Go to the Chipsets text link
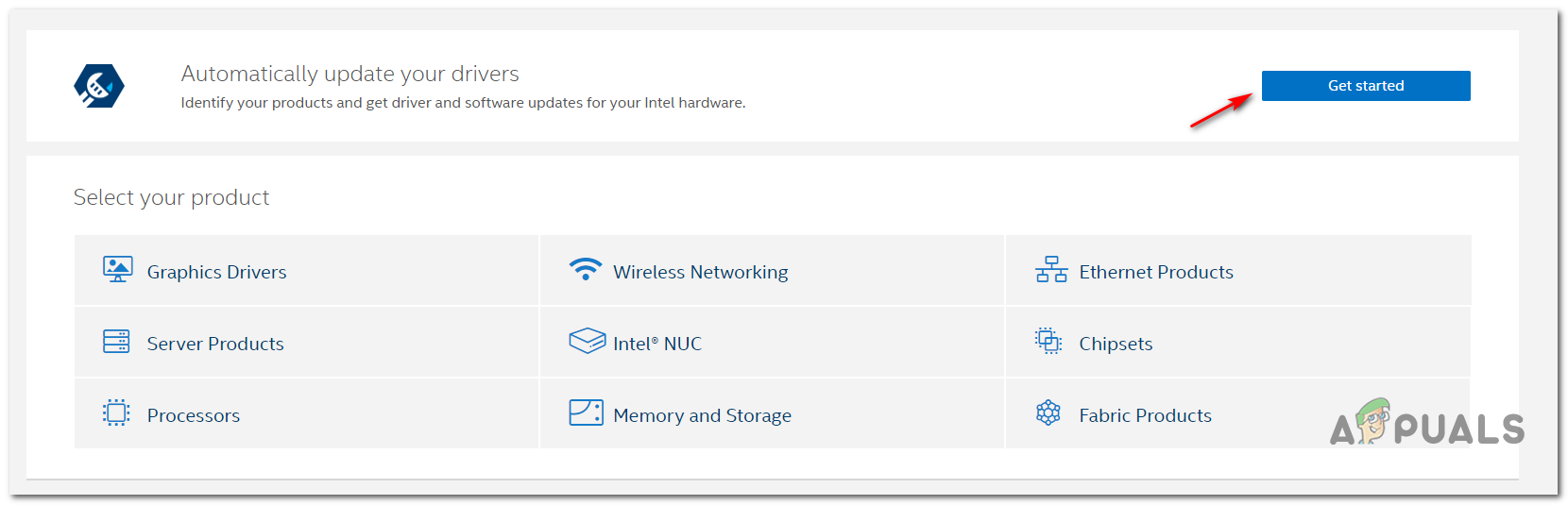 [x=1116, y=344]
